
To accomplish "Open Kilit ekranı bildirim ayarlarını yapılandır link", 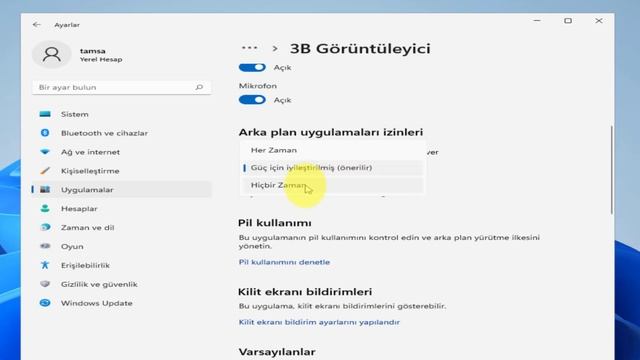I will tap(319, 322).
